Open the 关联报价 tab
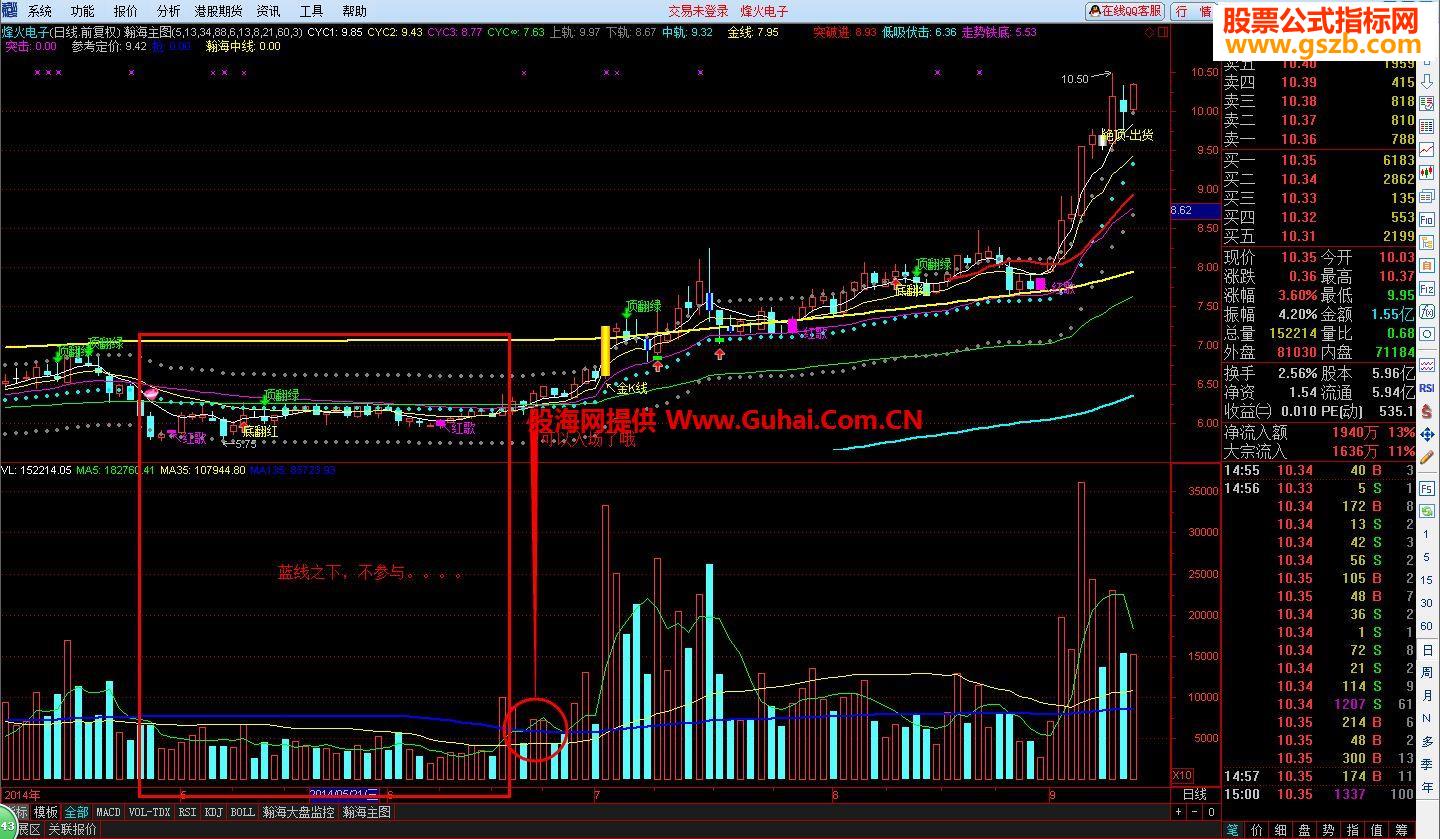1440x839 pixels. pyautogui.click(x=73, y=829)
